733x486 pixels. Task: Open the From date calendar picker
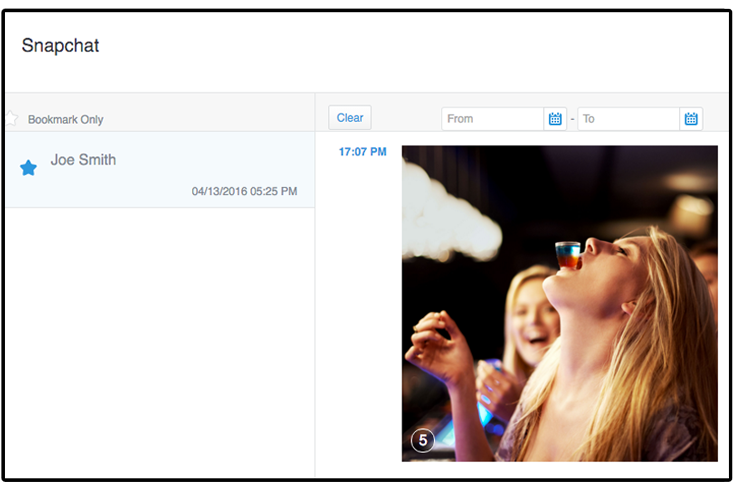tap(555, 119)
